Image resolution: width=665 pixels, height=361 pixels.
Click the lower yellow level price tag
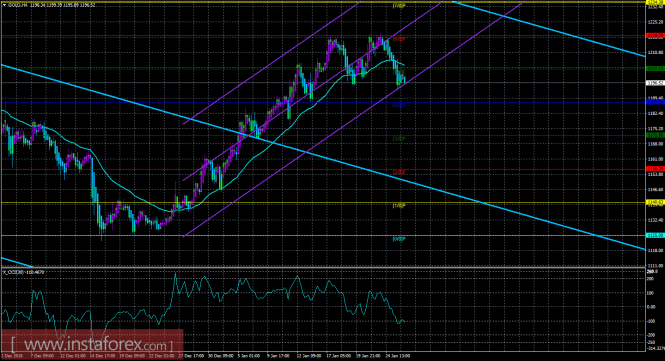coord(654,202)
